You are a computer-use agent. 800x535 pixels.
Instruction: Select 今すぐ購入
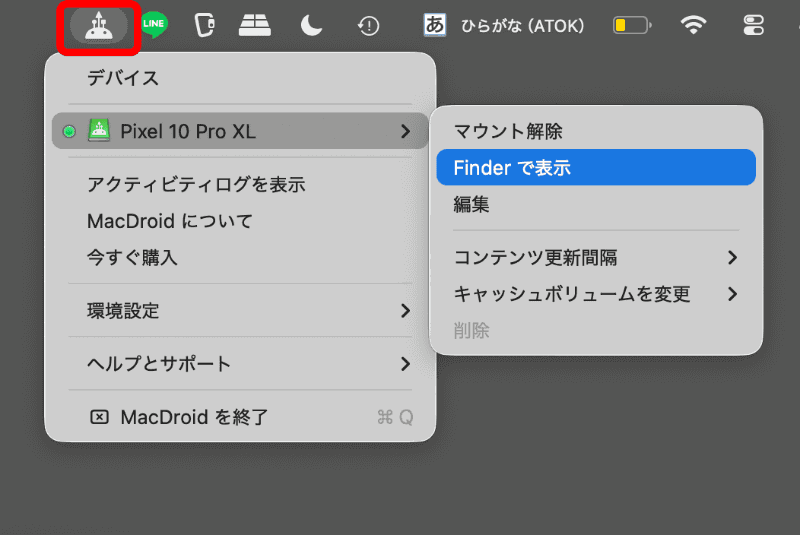click(x=132, y=258)
